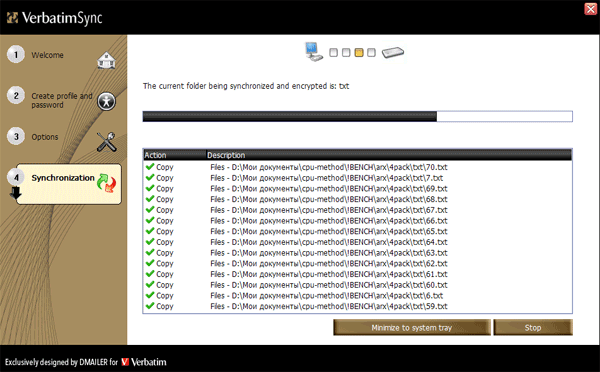Select the 70.txt copy log row
The width and height of the screenshot is (600, 372).
pos(357,167)
